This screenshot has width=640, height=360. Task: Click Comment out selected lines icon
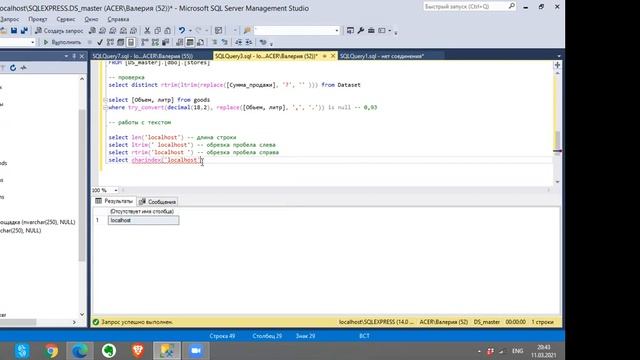[214, 42]
